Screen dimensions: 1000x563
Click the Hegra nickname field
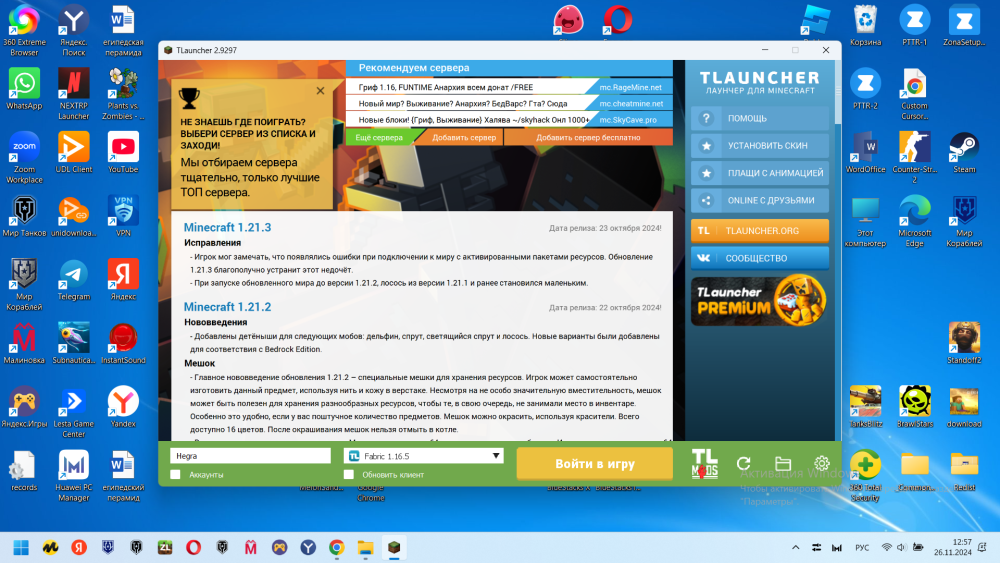click(x=250, y=456)
